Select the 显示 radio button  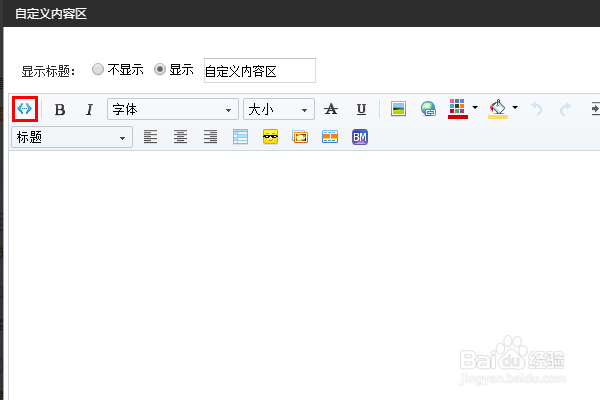click(160, 69)
